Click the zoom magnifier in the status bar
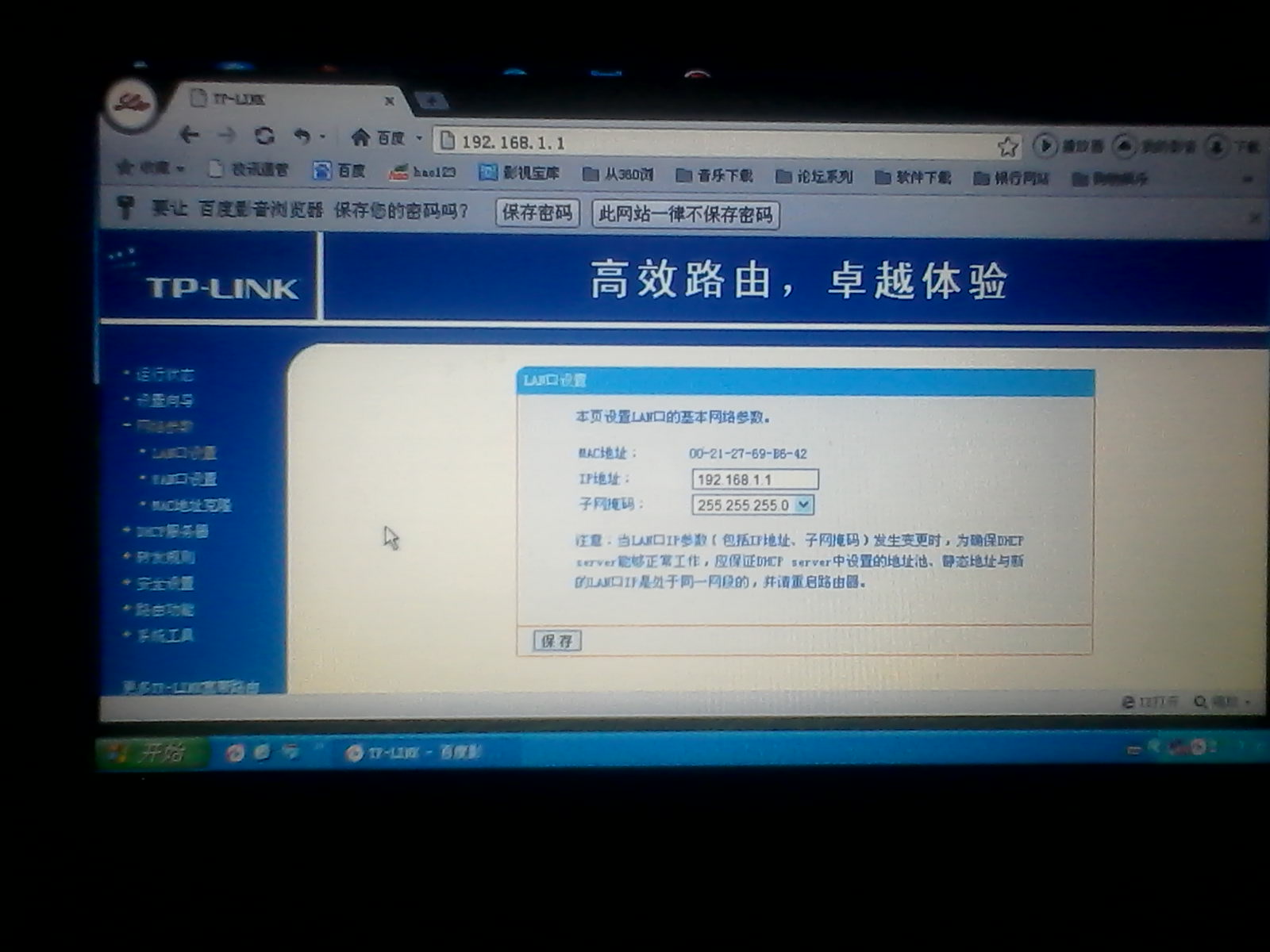The width and height of the screenshot is (1270, 952). (1201, 702)
